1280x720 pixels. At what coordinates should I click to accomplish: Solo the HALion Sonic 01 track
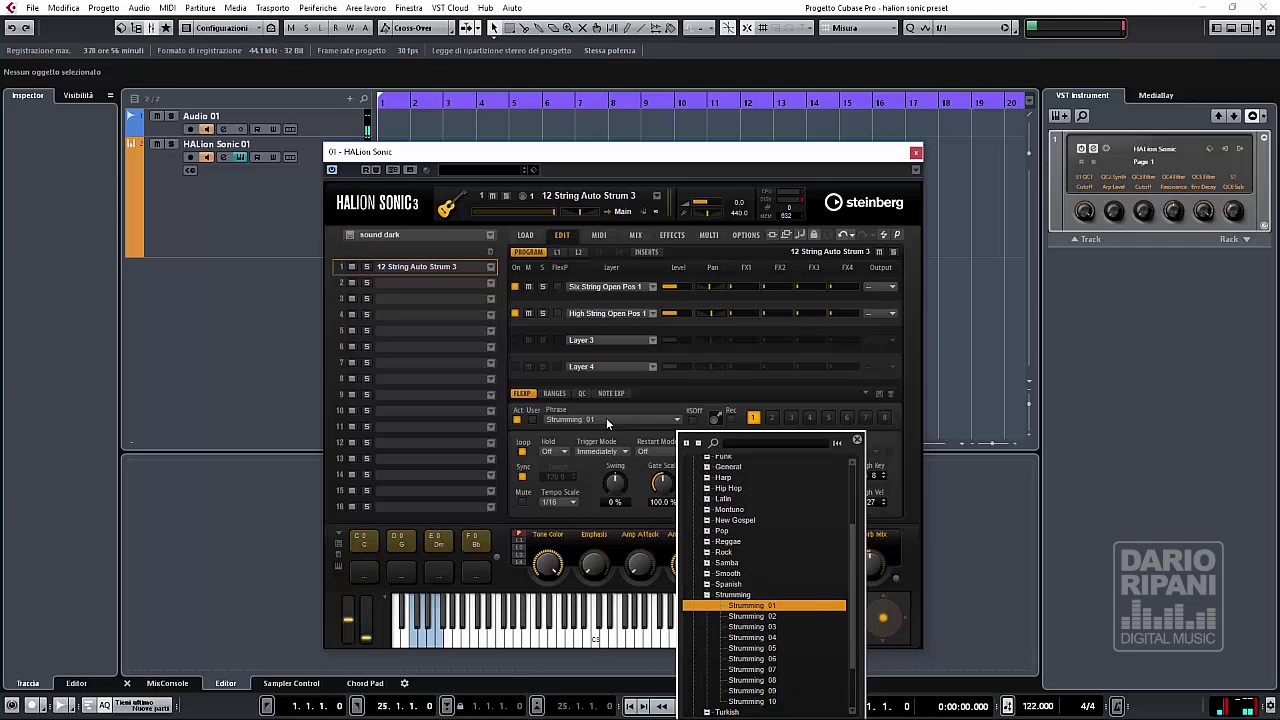(171, 144)
